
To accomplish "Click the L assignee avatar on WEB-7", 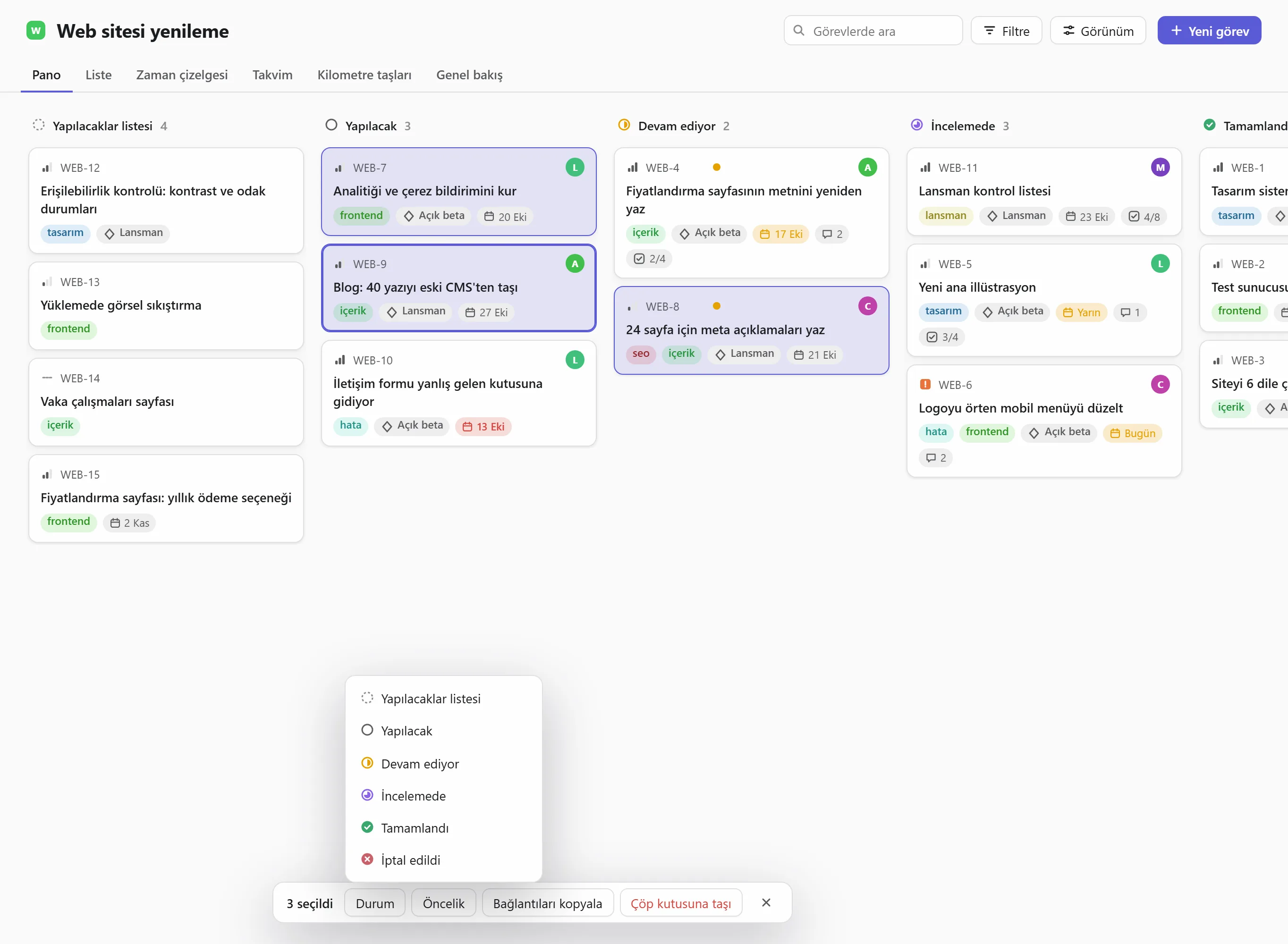I will (x=575, y=168).
